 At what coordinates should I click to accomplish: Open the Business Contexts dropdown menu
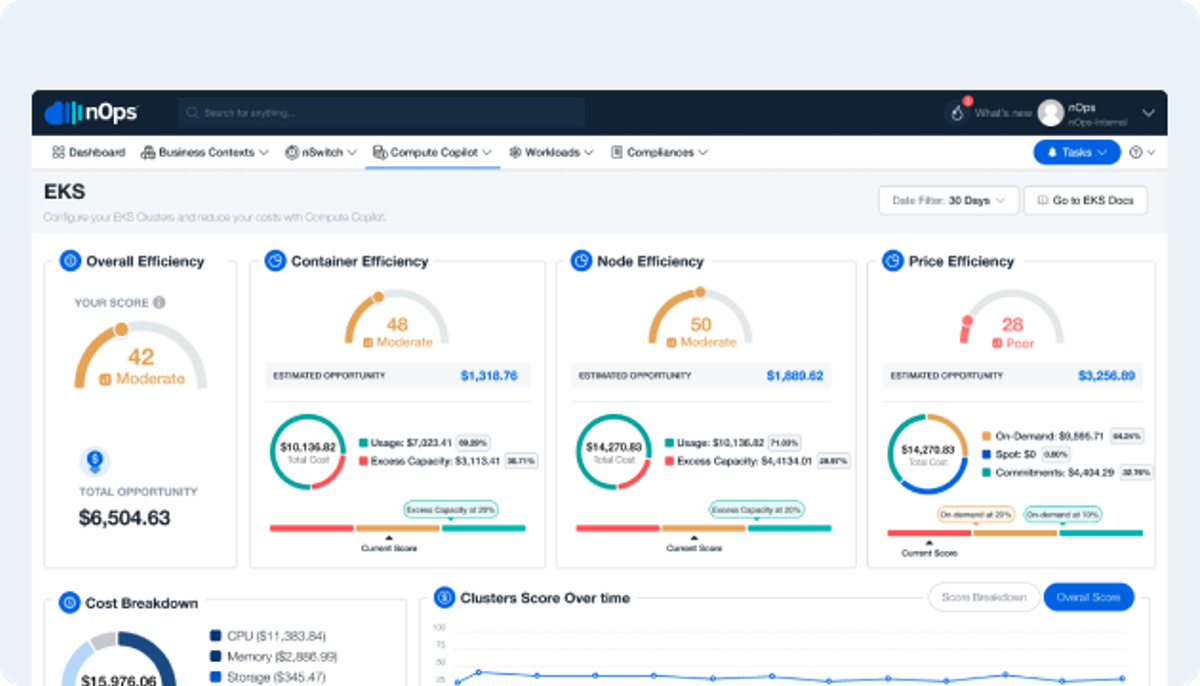point(205,153)
